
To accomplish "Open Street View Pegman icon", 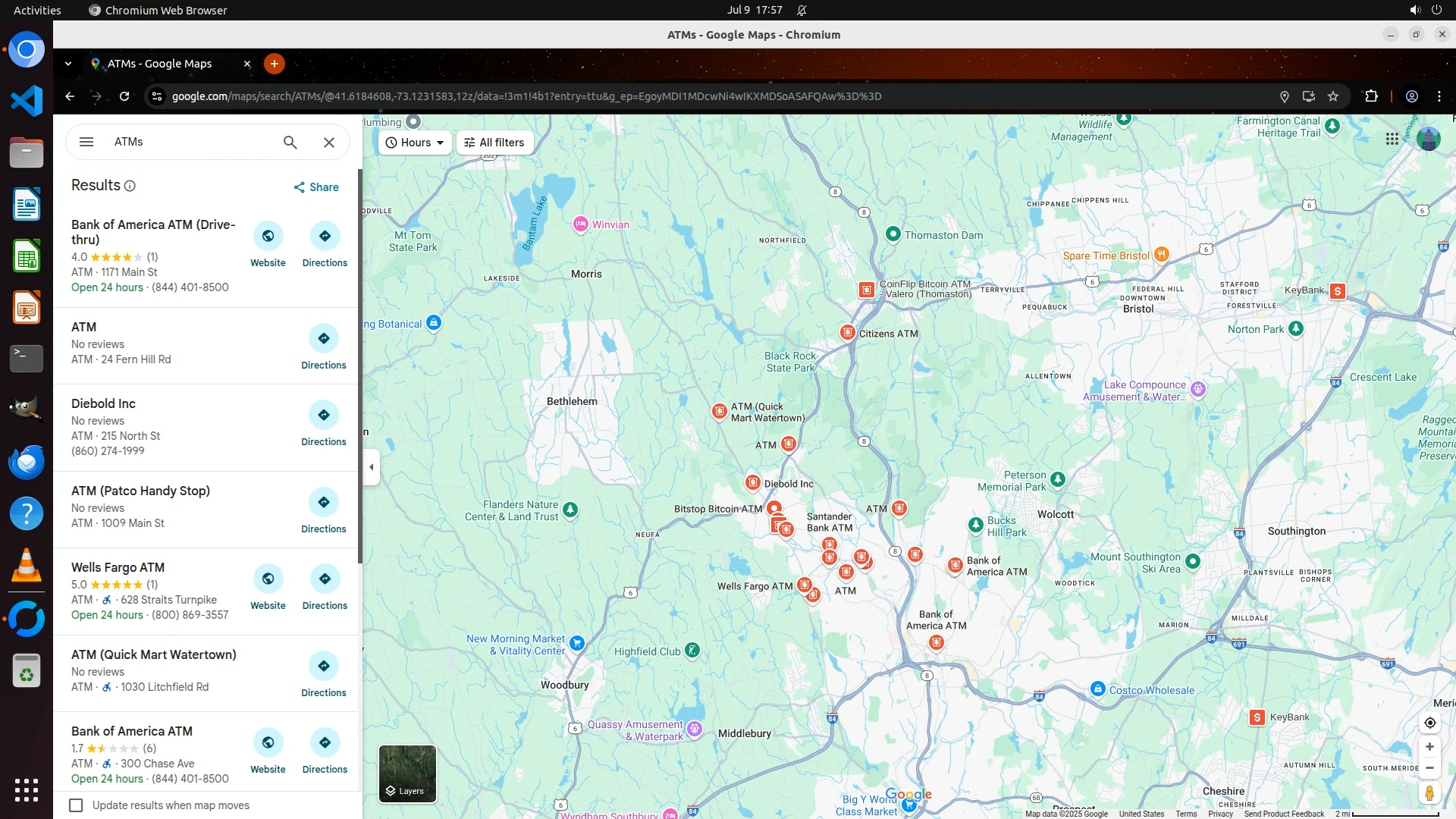I will click(x=1429, y=793).
